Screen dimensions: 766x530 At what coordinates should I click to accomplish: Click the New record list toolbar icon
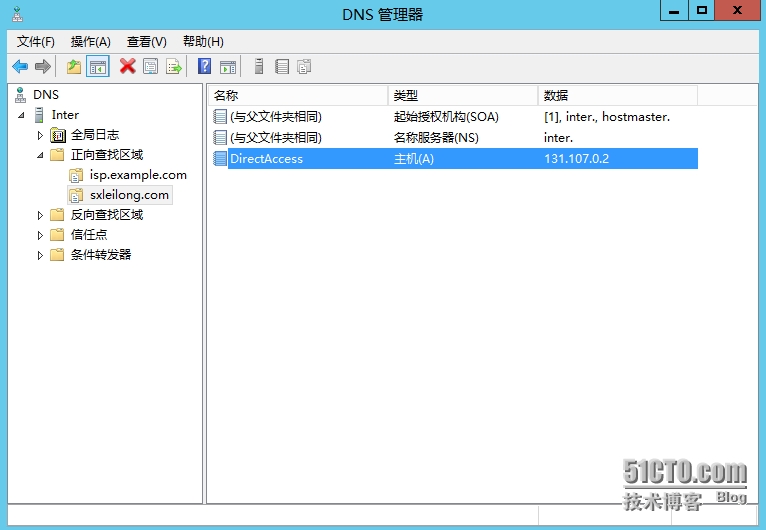(x=282, y=66)
